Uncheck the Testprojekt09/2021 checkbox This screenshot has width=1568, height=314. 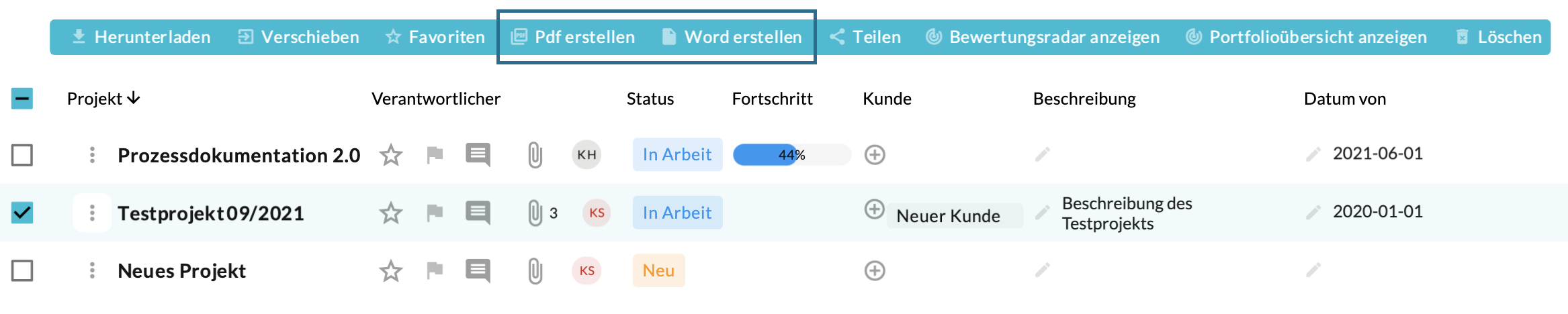pos(22,213)
